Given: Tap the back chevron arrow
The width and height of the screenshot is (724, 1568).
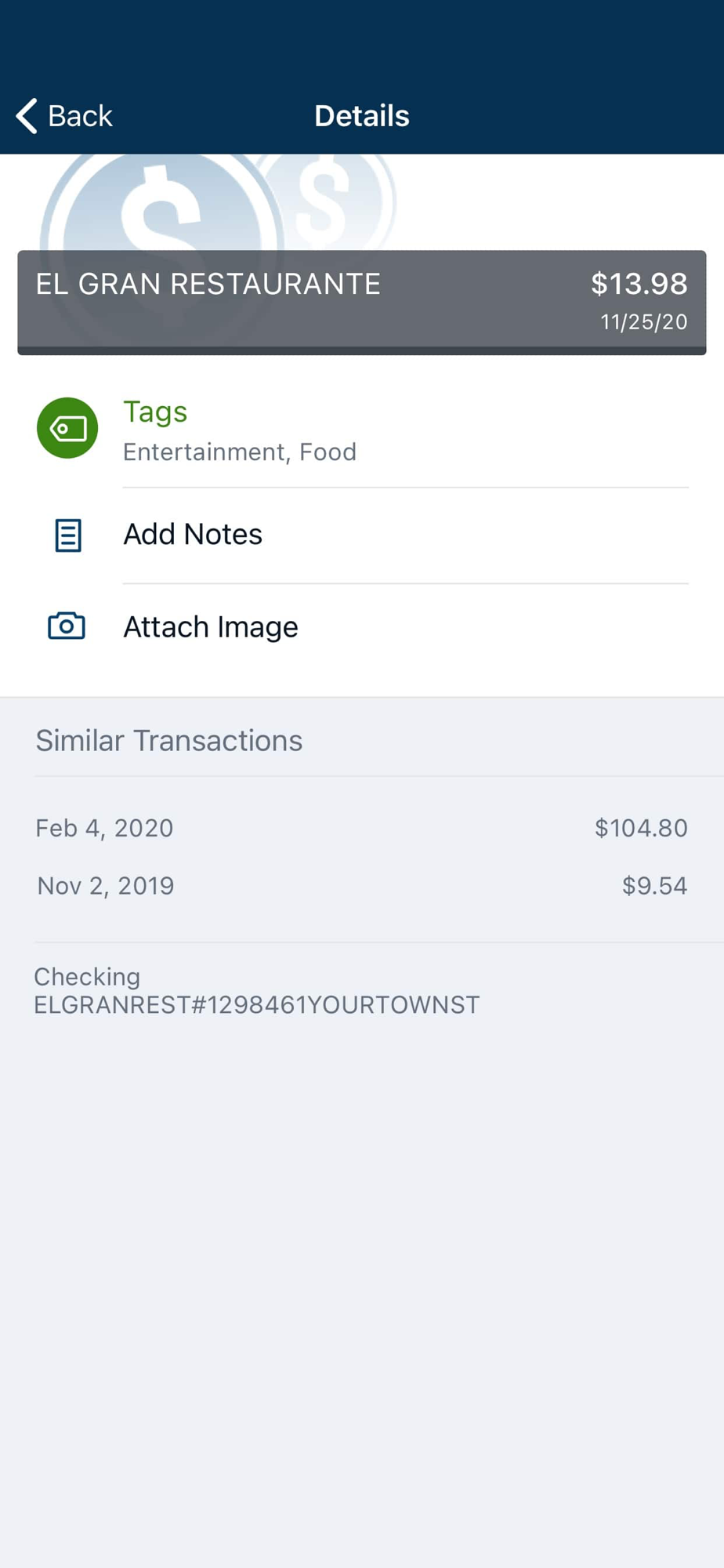Looking at the screenshot, I should tap(27, 116).
